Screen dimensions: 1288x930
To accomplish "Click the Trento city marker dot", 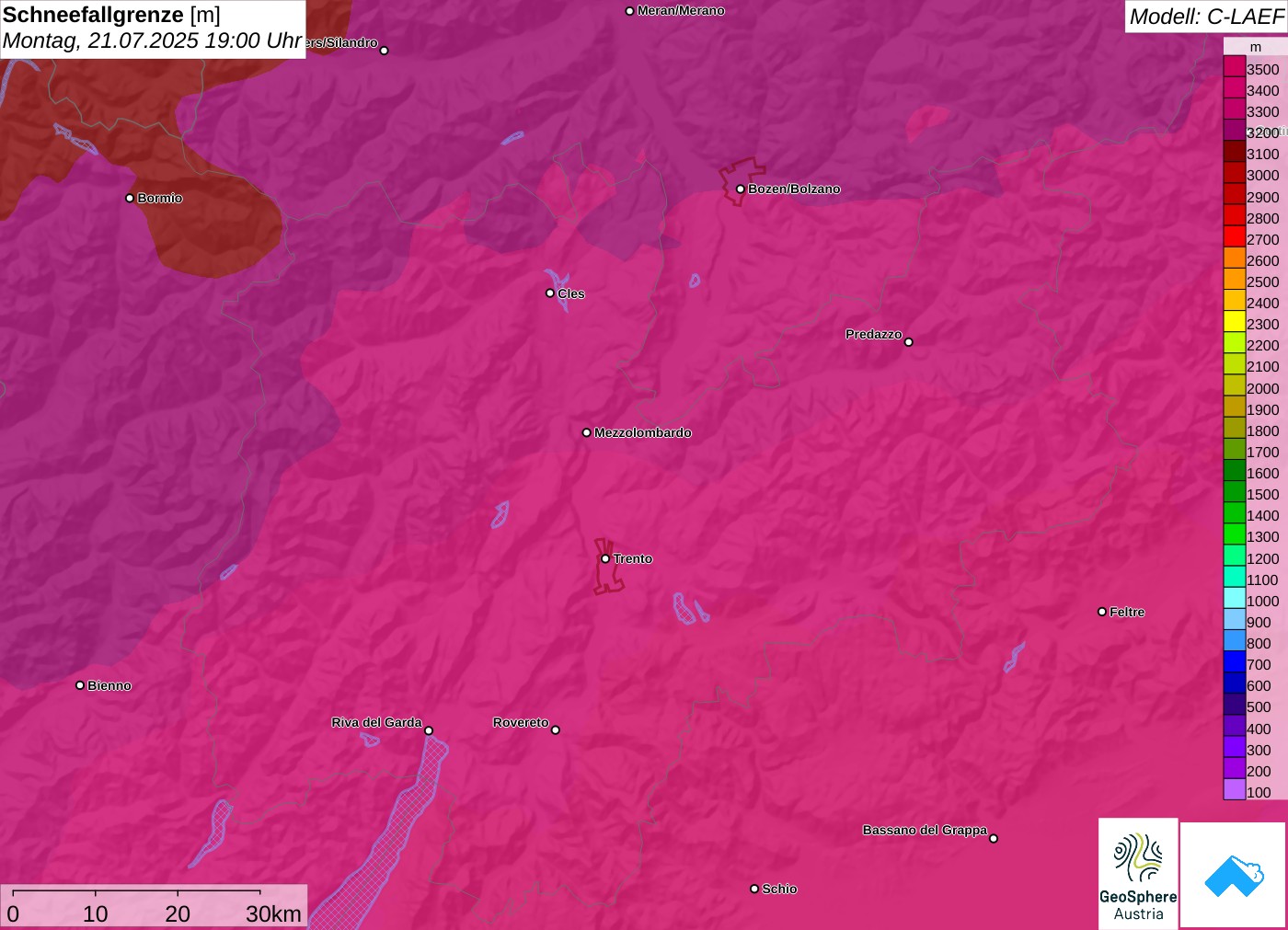I will [605, 558].
